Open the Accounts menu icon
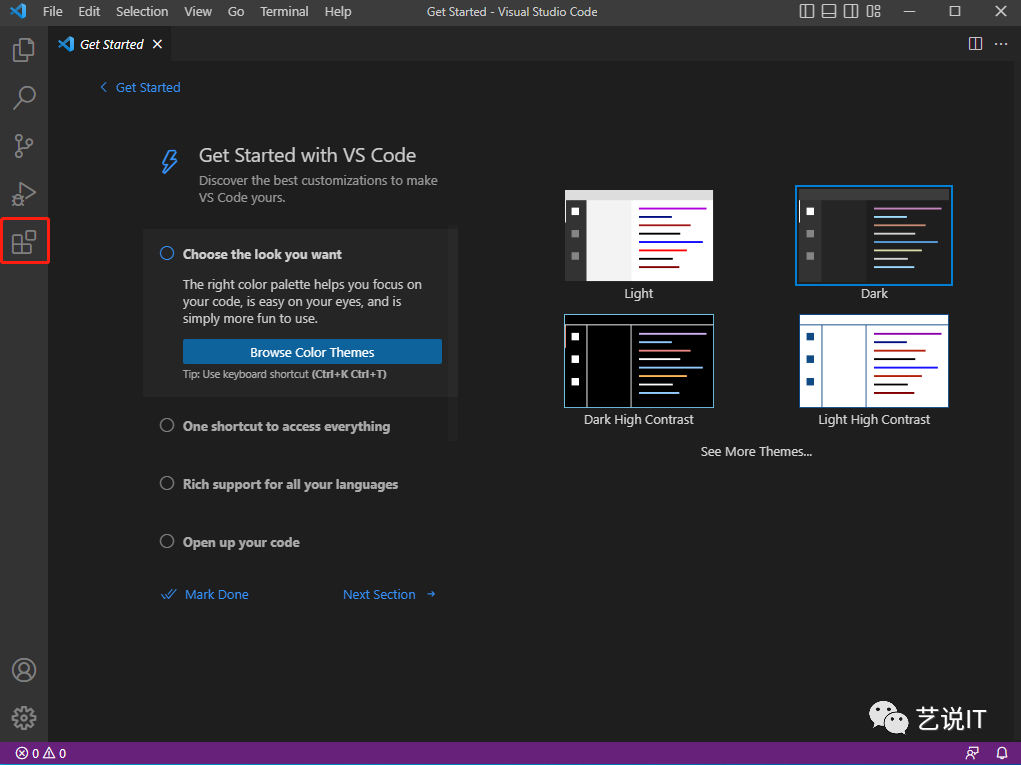Viewport: 1021px width, 765px height. pos(24,670)
